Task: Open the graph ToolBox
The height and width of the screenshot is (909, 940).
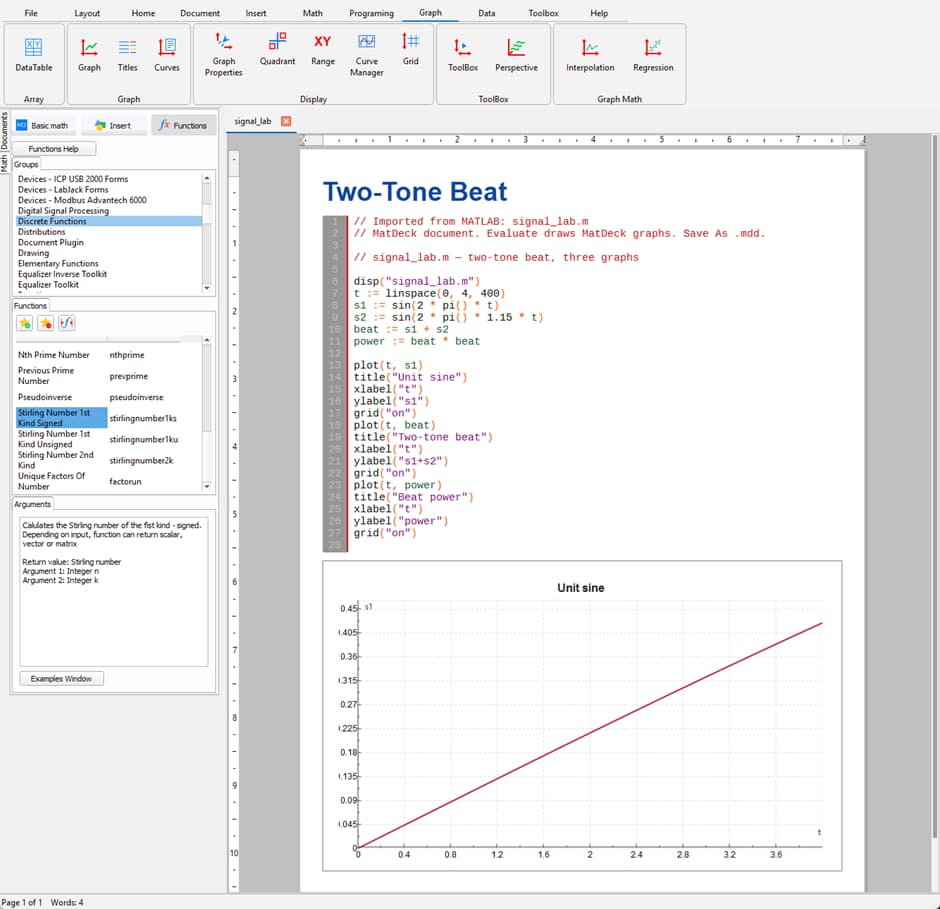Action: (463, 55)
